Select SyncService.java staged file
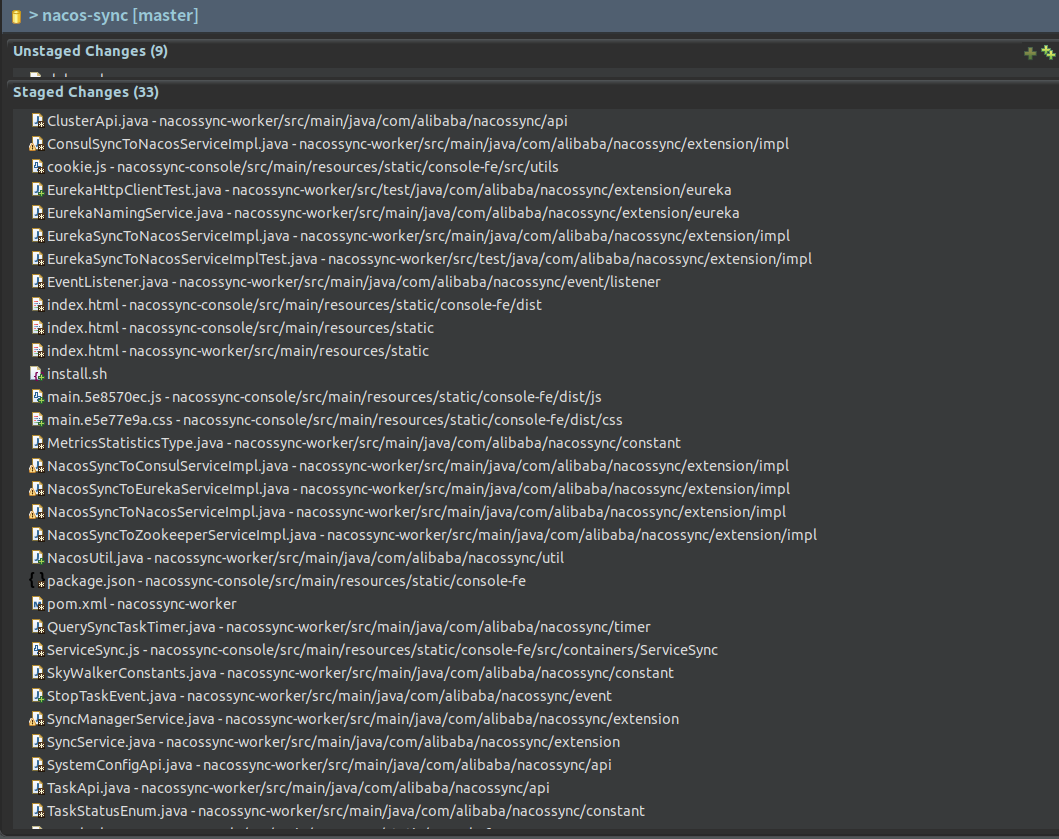This screenshot has height=839, width=1059. click(333, 742)
